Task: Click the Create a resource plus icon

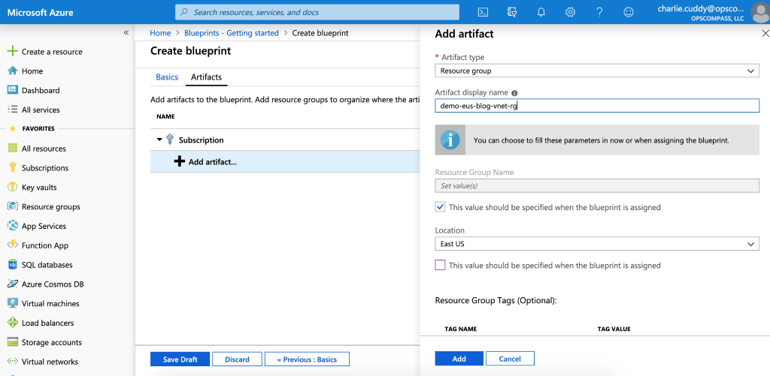Action: click(13, 52)
